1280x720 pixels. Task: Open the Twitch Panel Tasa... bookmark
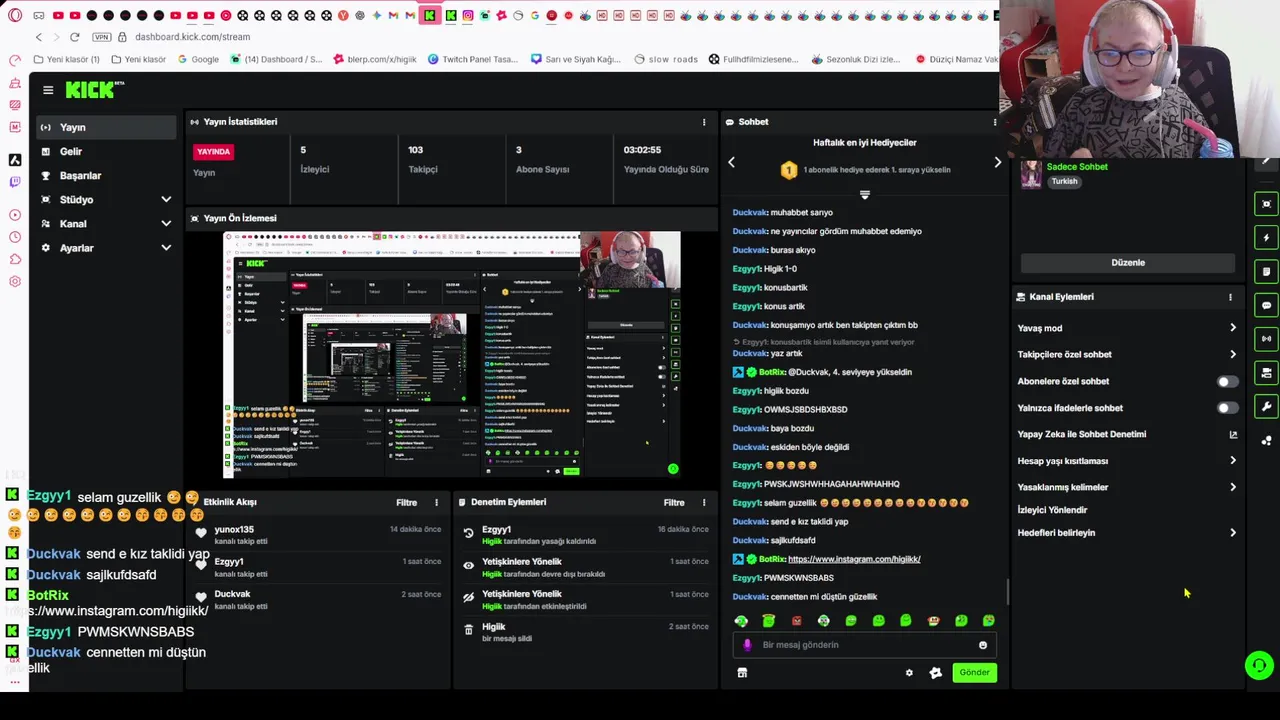pyautogui.click(x=473, y=59)
